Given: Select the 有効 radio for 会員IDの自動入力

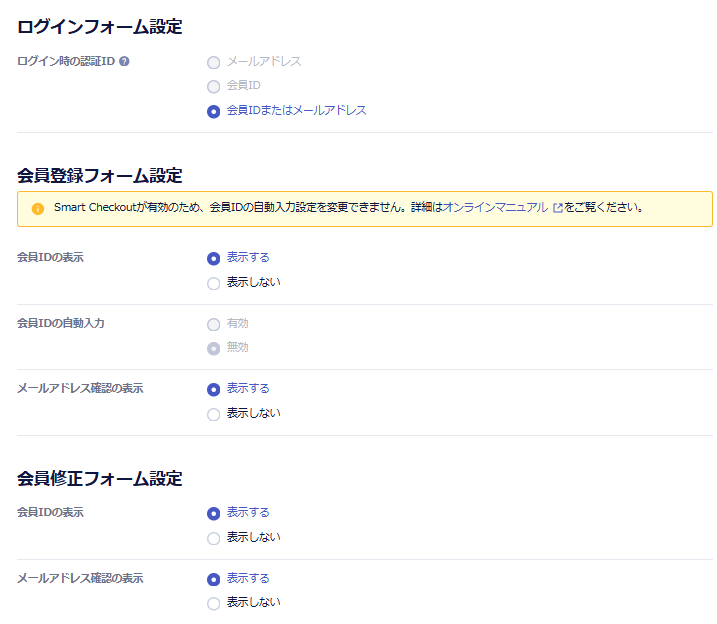Looking at the screenshot, I should pos(214,325).
